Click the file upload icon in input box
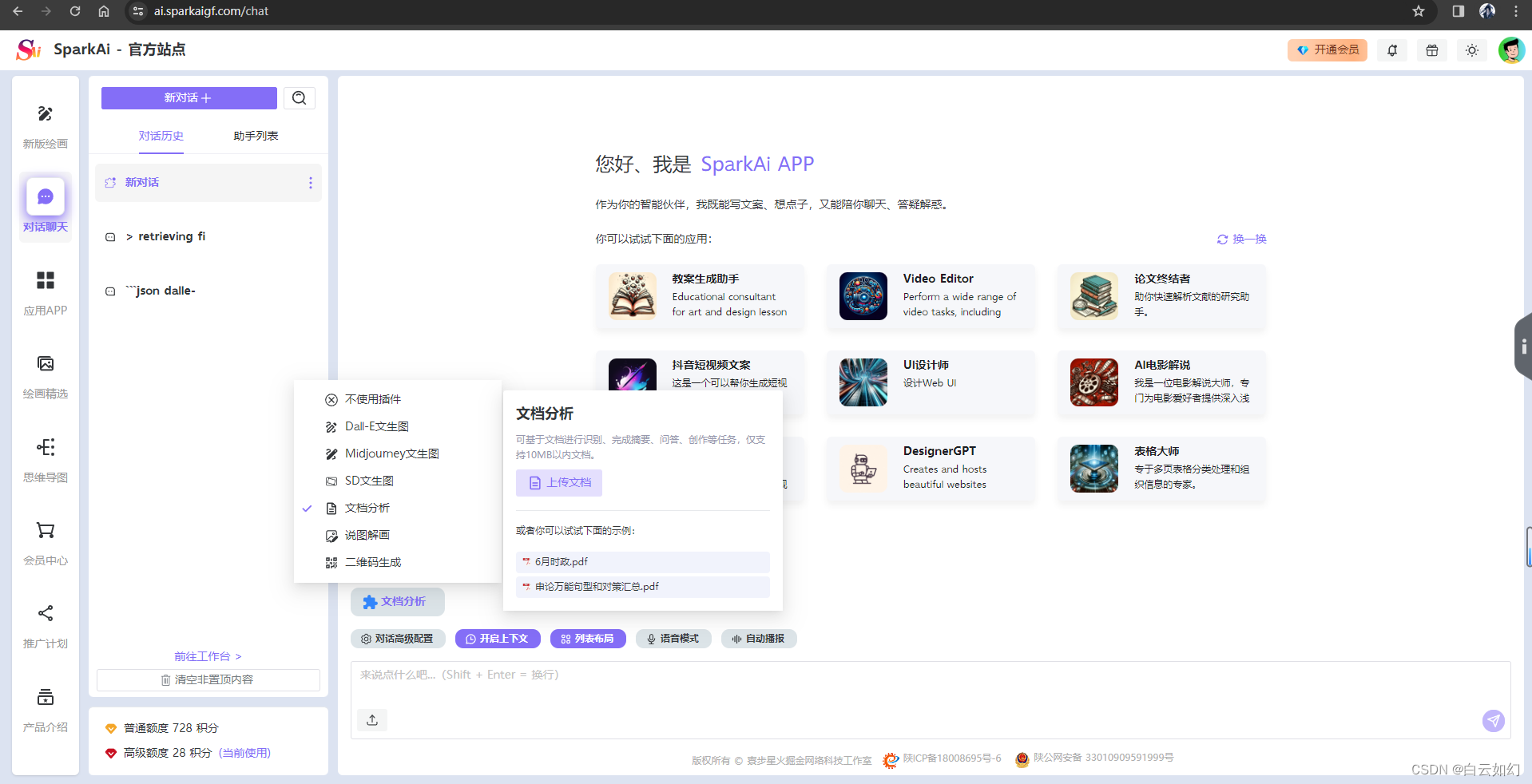Viewport: 1532px width, 784px height. click(x=372, y=720)
